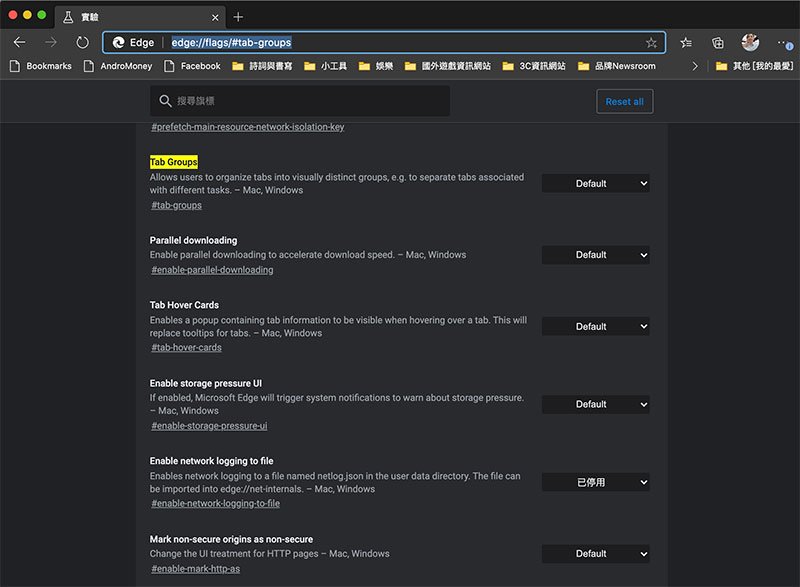This screenshot has height=587, width=800.
Task: Open the Favorites list icon
Action: [x=686, y=43]
